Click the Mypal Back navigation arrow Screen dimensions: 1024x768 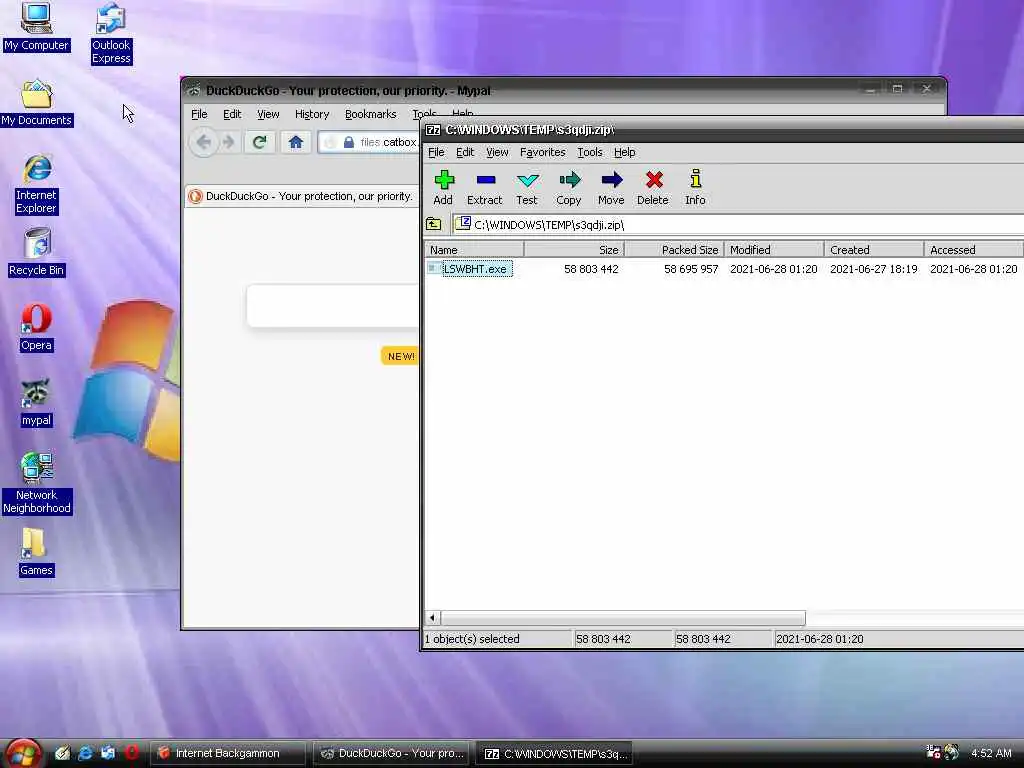204,142
